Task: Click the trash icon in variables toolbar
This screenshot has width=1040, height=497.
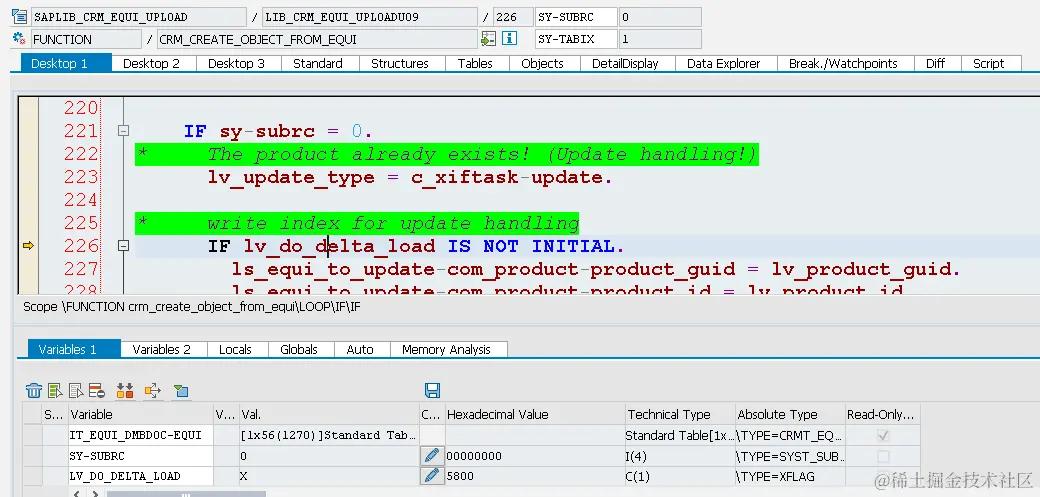Action: pos(34,390)
